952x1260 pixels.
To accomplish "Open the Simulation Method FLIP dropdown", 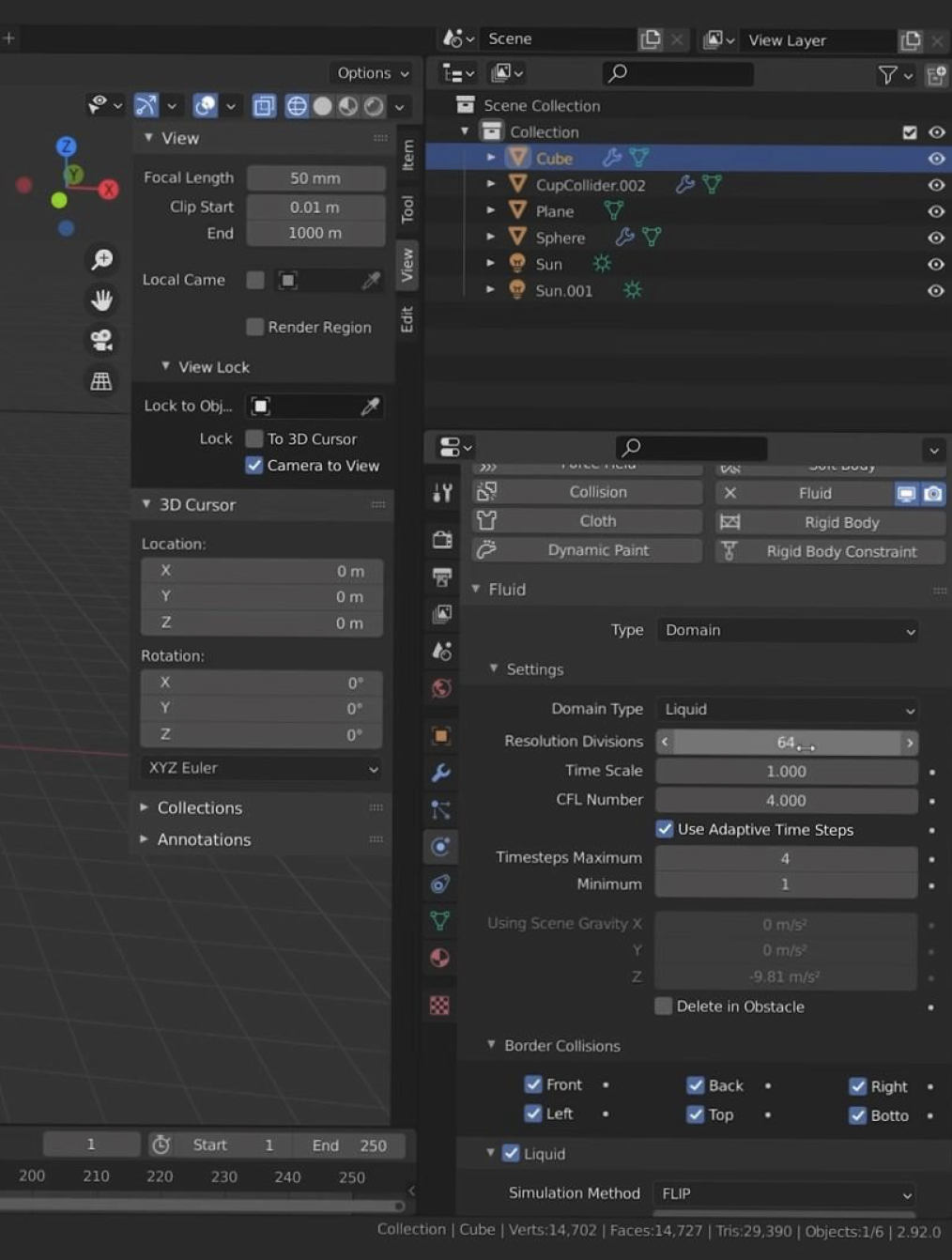I will click(785, 1194).
